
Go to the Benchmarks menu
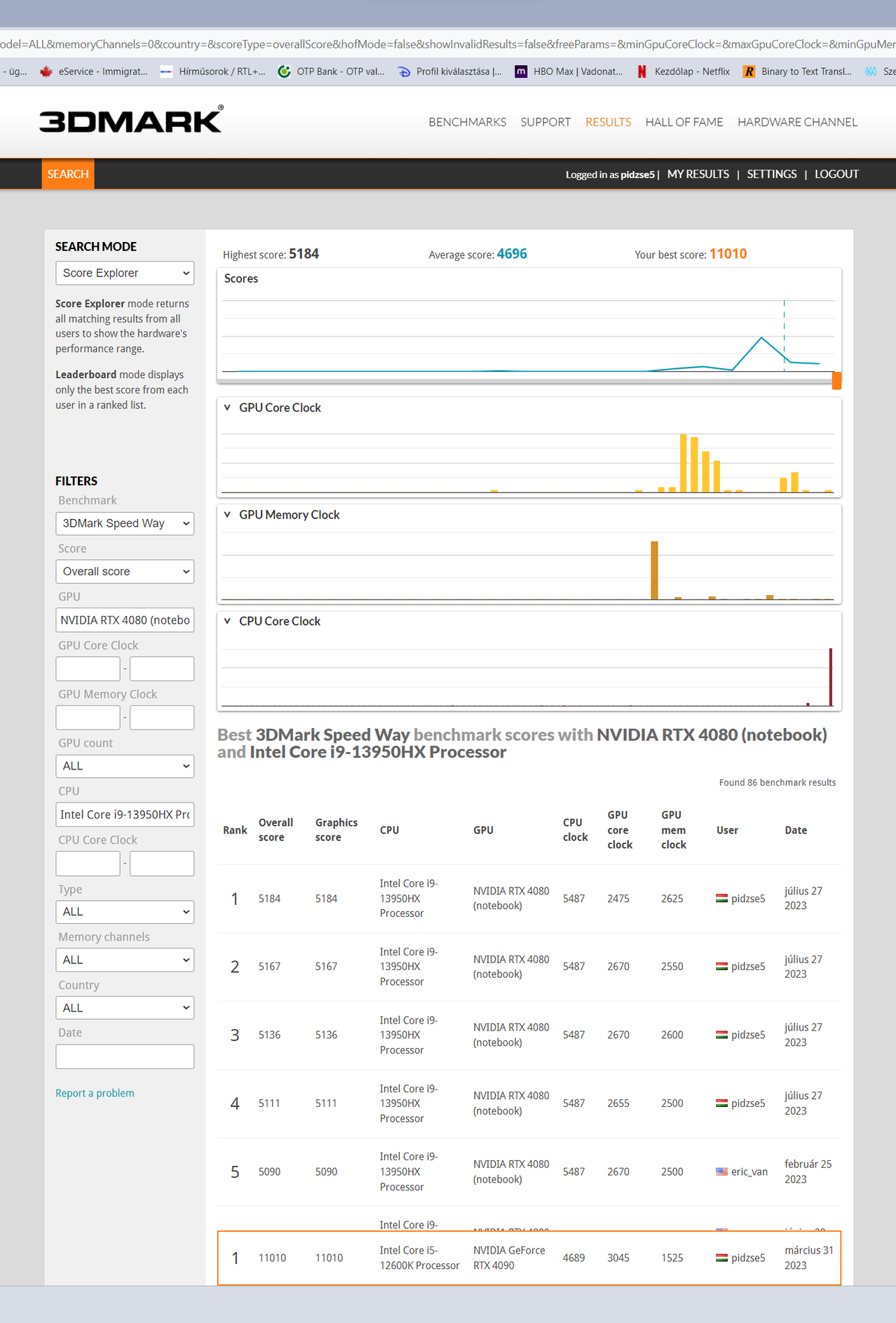click(x=468, y=122)
